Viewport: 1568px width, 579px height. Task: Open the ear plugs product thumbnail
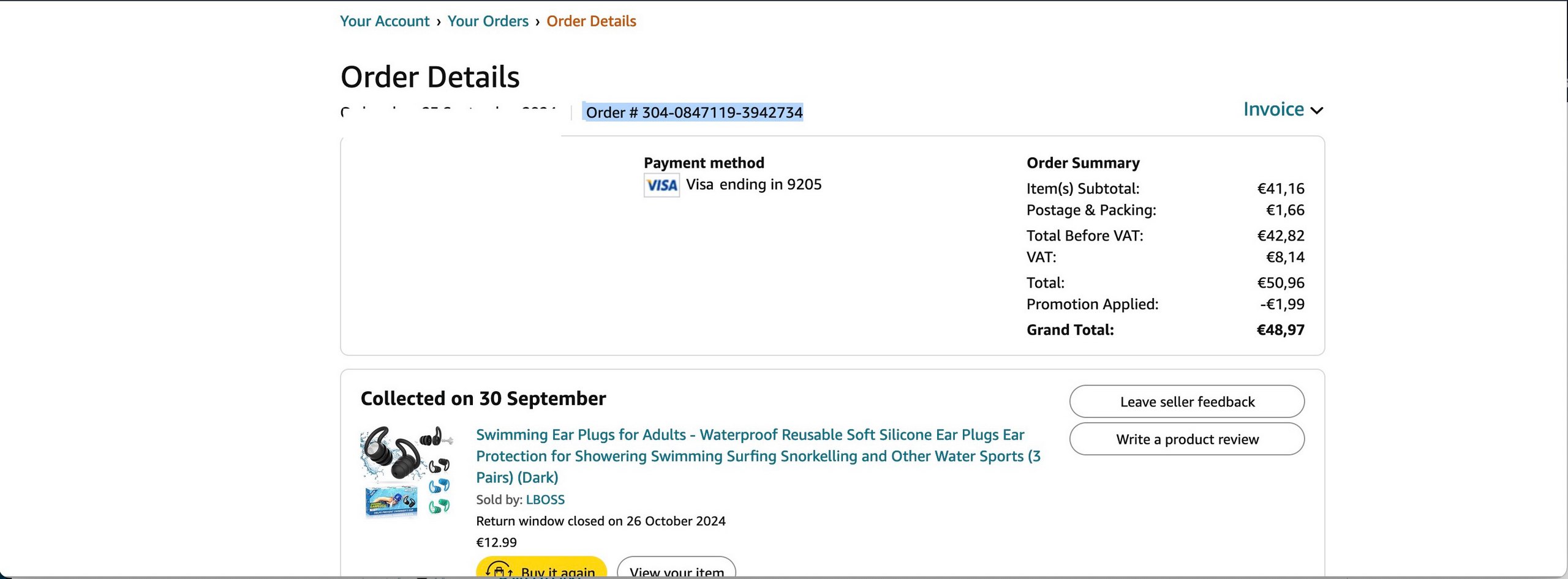pyautogui.click(x=407, y=472)
